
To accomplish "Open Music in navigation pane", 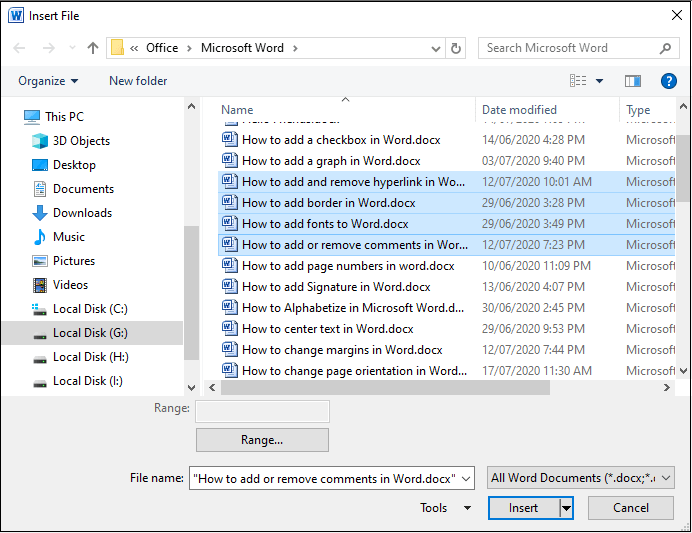I will (58, 237).
